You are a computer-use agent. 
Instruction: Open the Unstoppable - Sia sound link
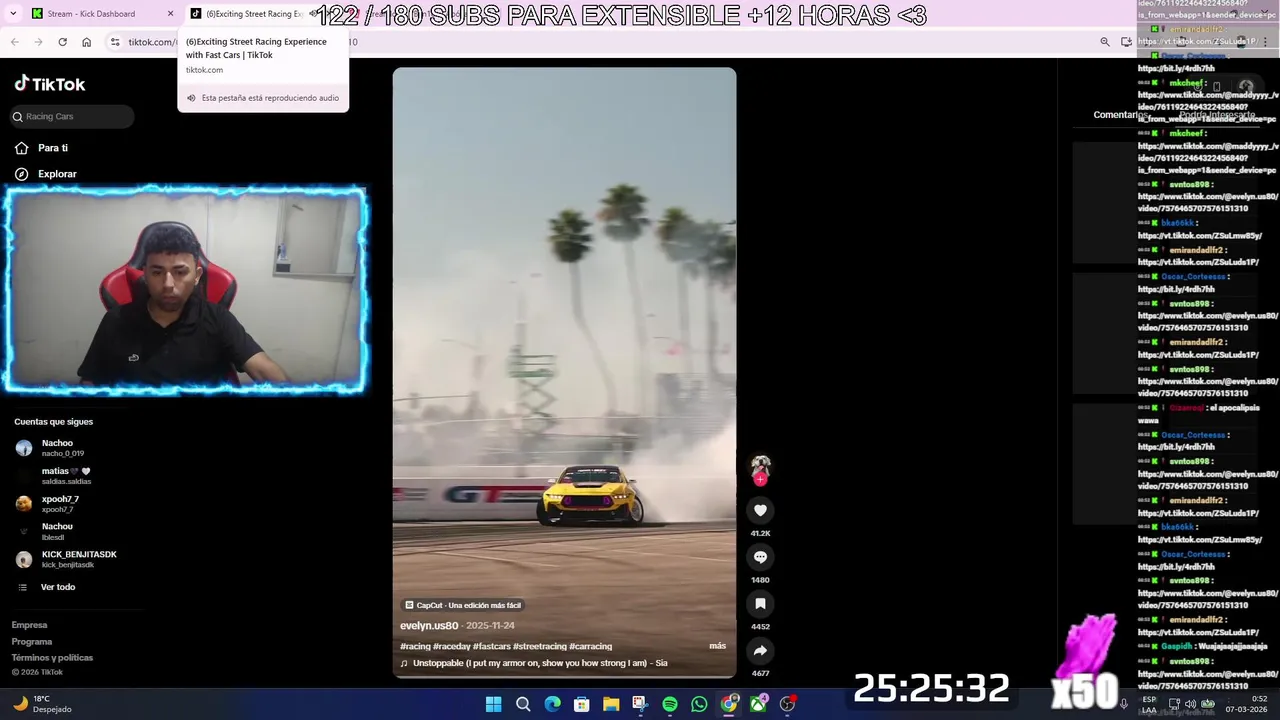534,663
